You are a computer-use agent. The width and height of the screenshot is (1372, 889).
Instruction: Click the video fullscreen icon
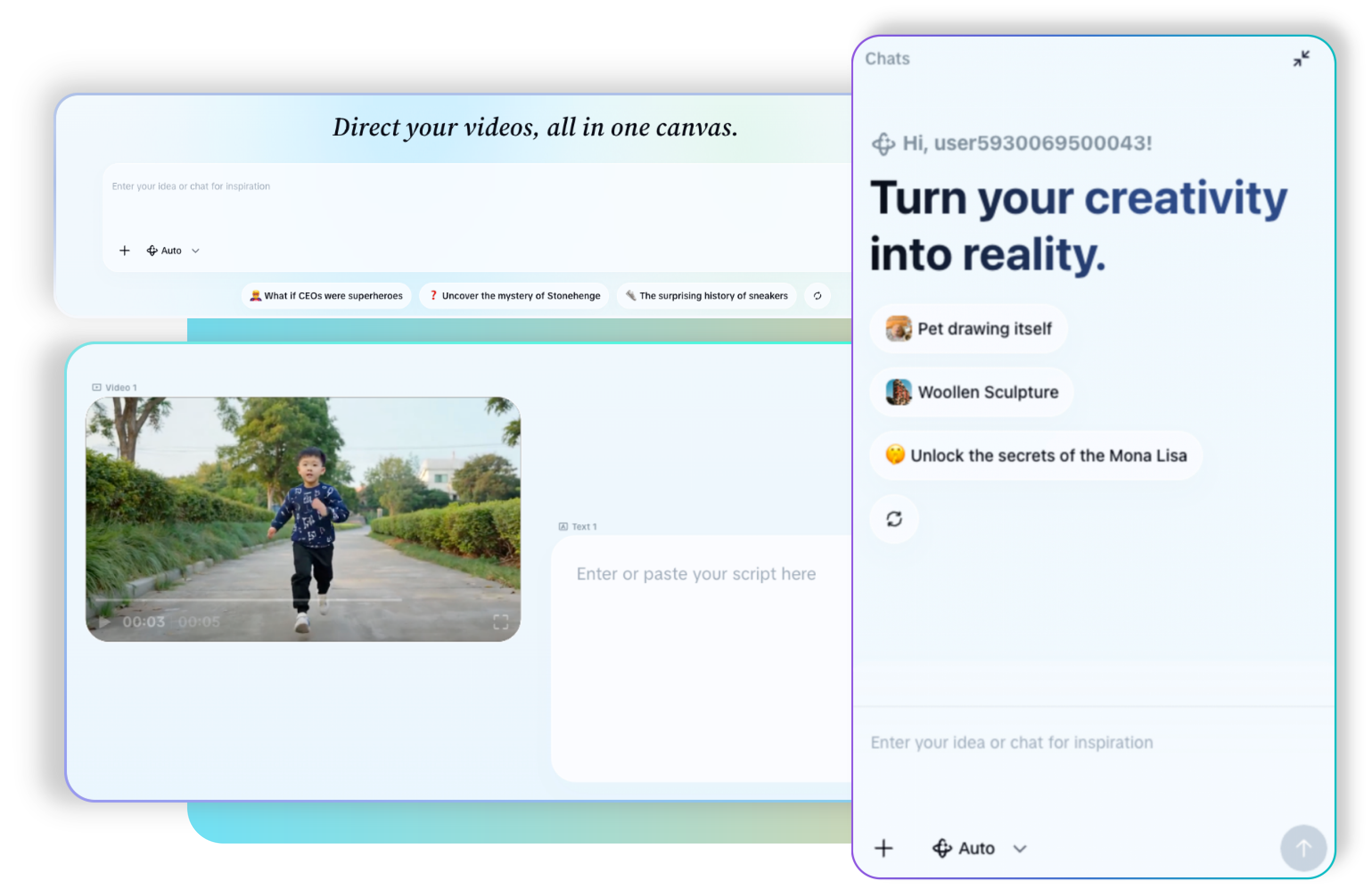pos(501,621)
